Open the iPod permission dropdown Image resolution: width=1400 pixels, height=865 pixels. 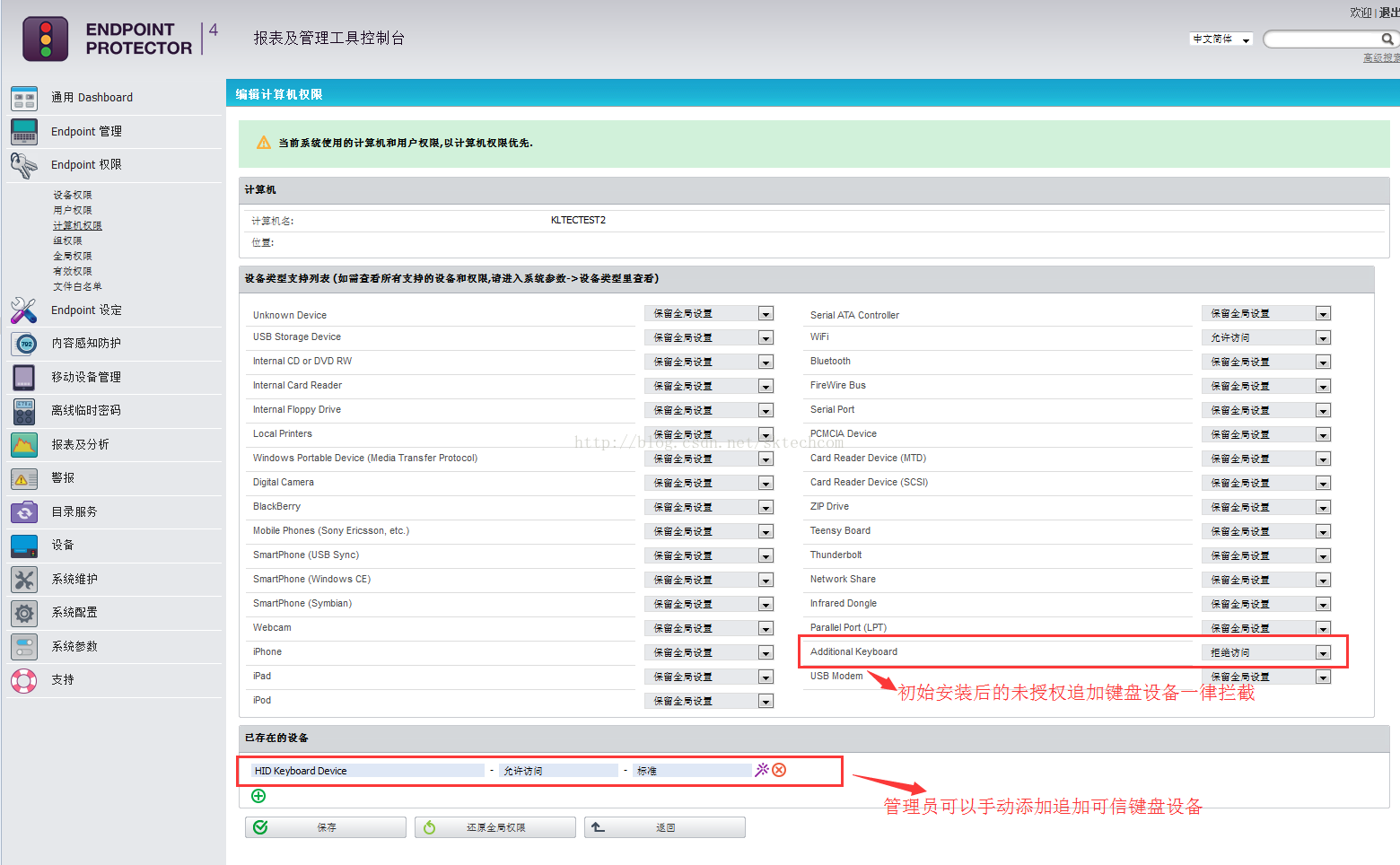[x=709, y=701]
